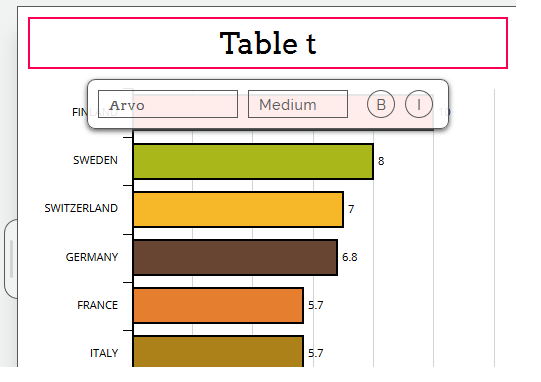Click the value label 7 beside Switzerland
The width and height of the screenshot is (541, 382).
[x=351, y=209]
